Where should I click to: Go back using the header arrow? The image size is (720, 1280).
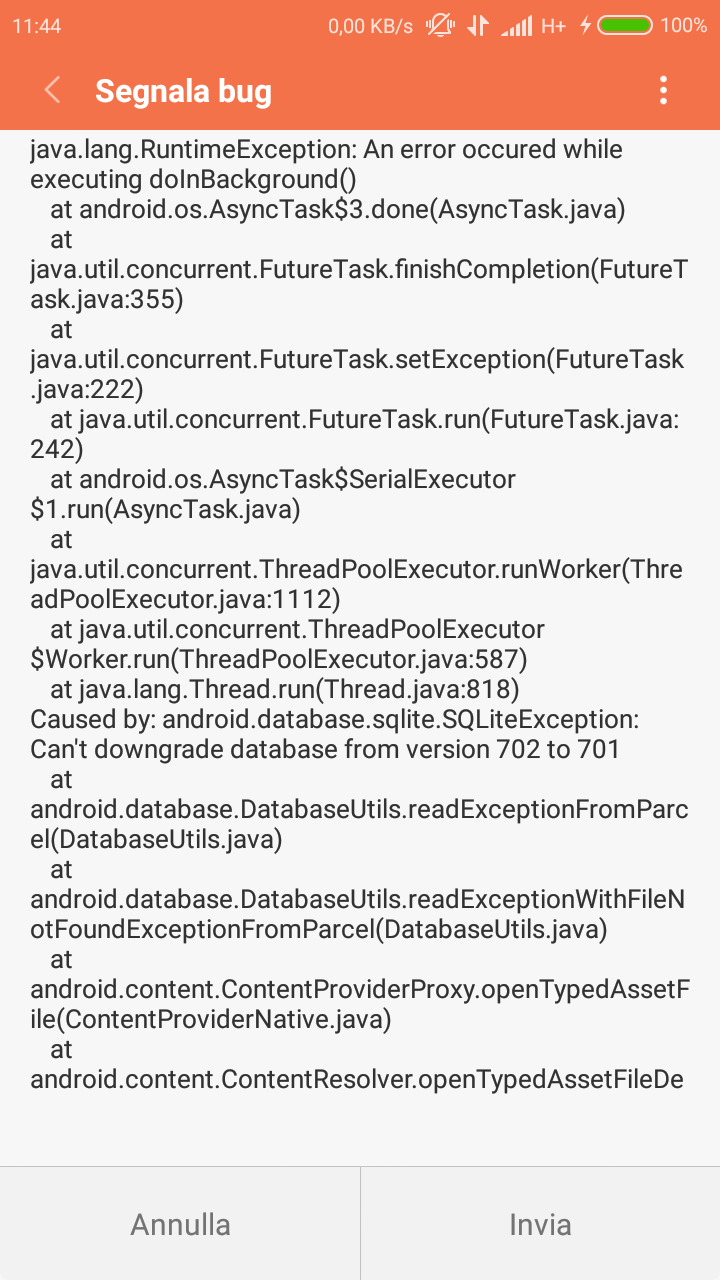(53, 91)
